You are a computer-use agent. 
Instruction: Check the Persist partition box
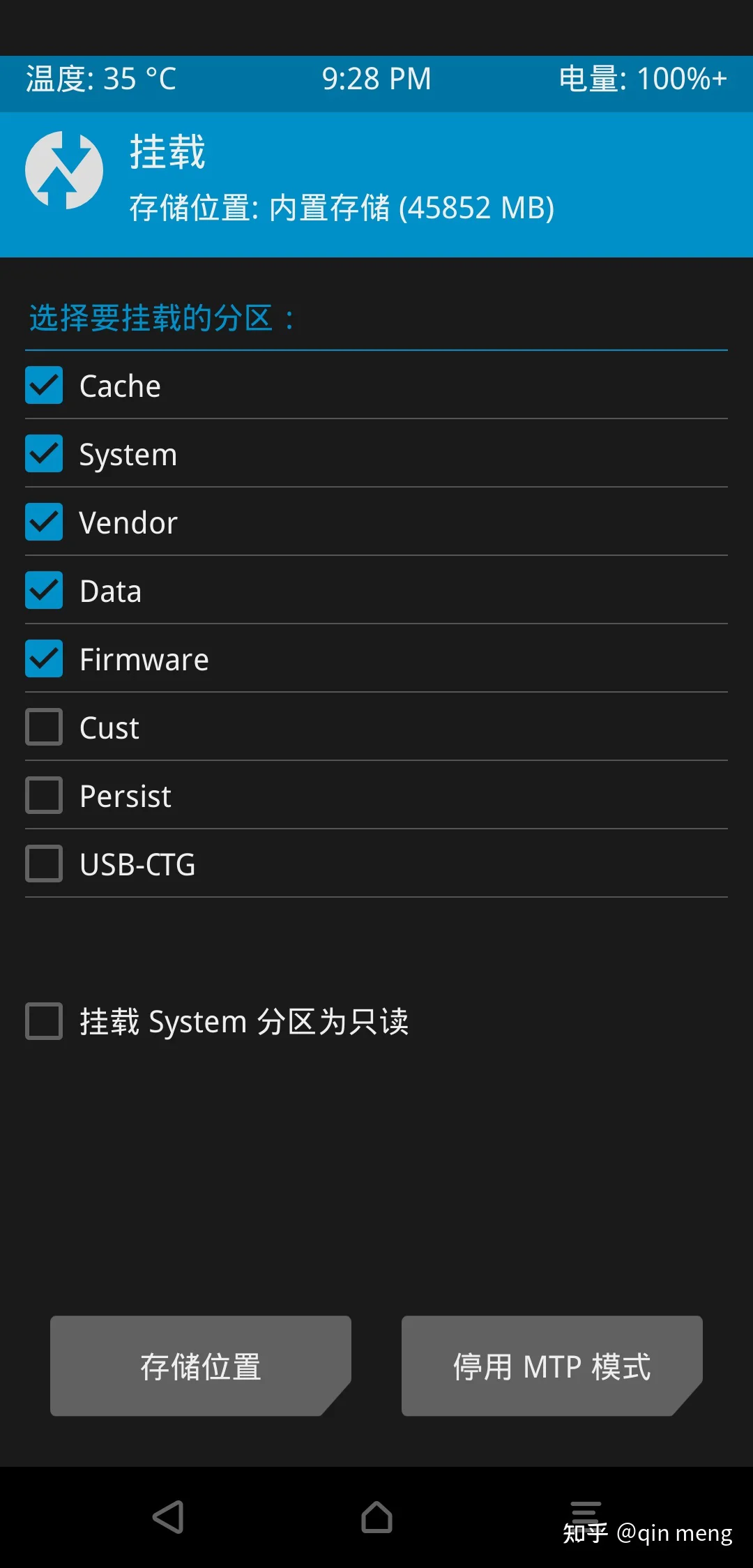[44, 795]
